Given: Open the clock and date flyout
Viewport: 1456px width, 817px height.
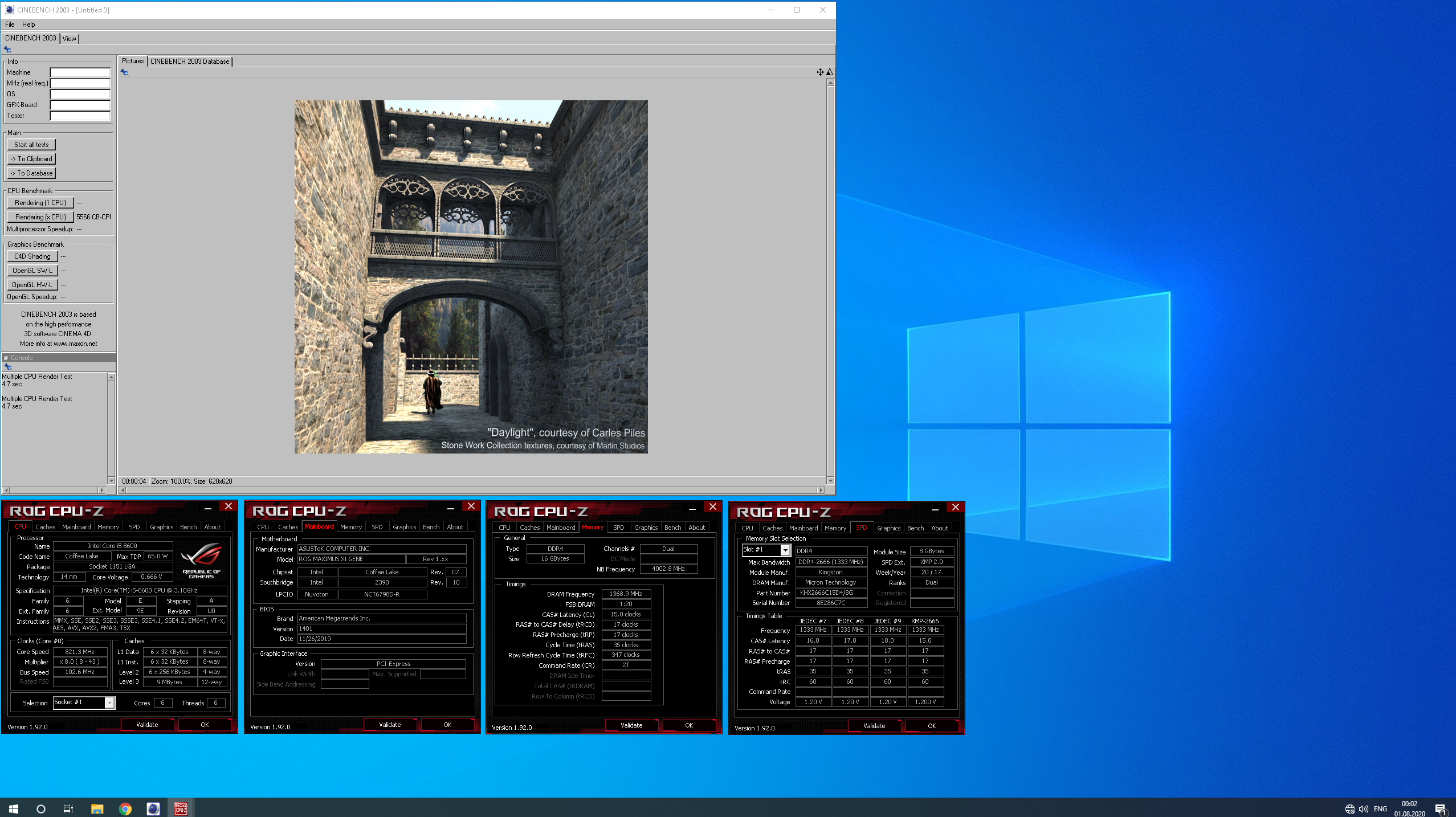Looking at the screenshot, I should coord(1409,809).
